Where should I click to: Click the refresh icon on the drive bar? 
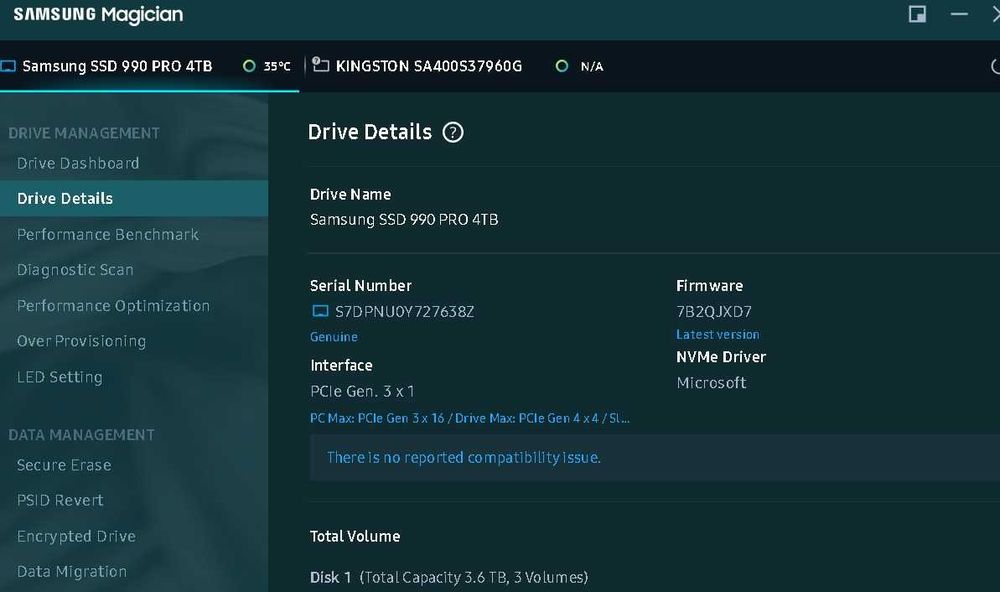point(996,66)
